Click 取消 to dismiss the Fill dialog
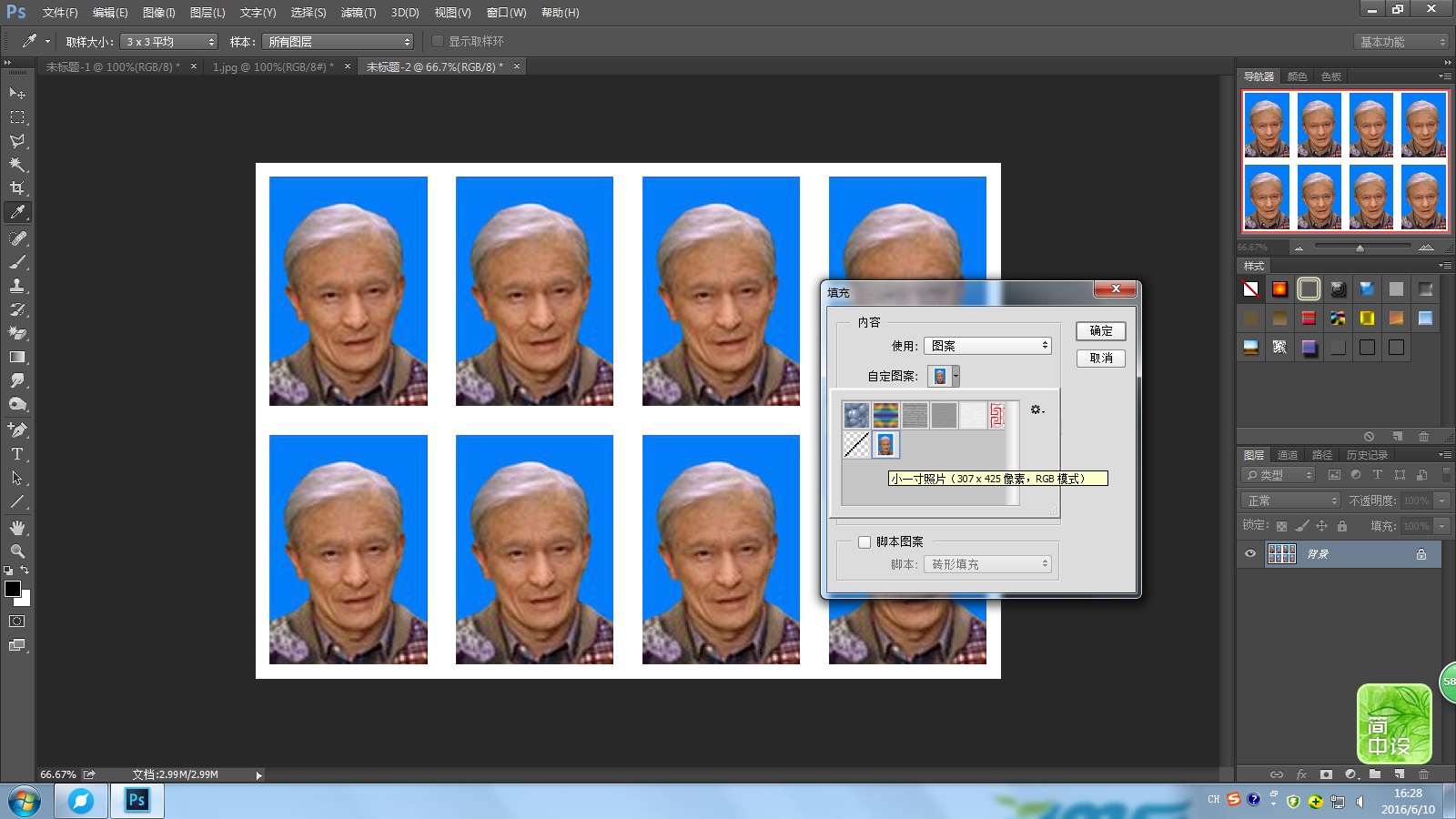The width and height of the screenshot is (1456, 819). 1101,358
